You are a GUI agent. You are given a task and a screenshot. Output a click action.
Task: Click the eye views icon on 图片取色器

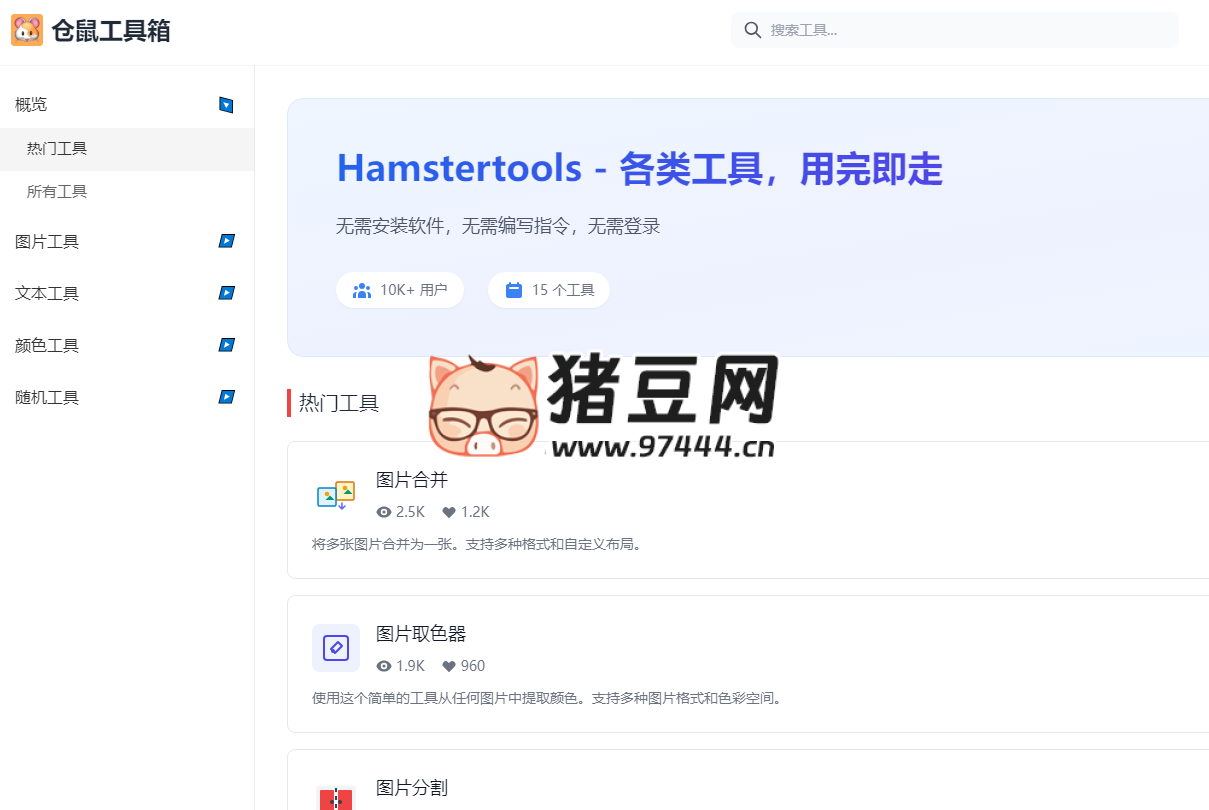383,666
